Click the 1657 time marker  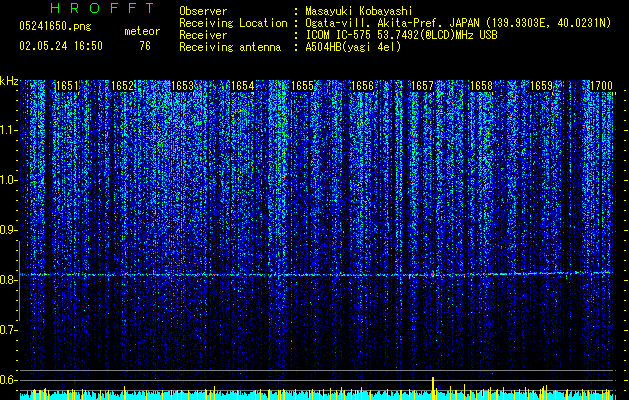coord(422,86)
